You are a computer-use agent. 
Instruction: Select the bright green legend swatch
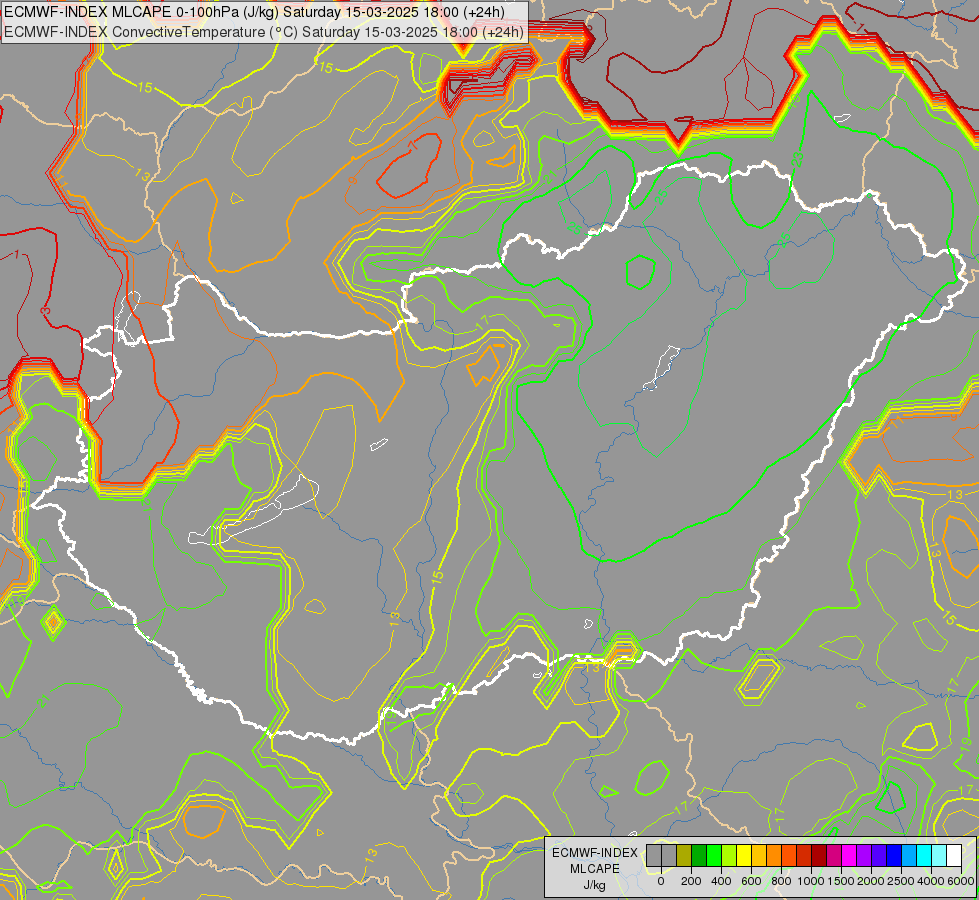[x=714, y=855]
